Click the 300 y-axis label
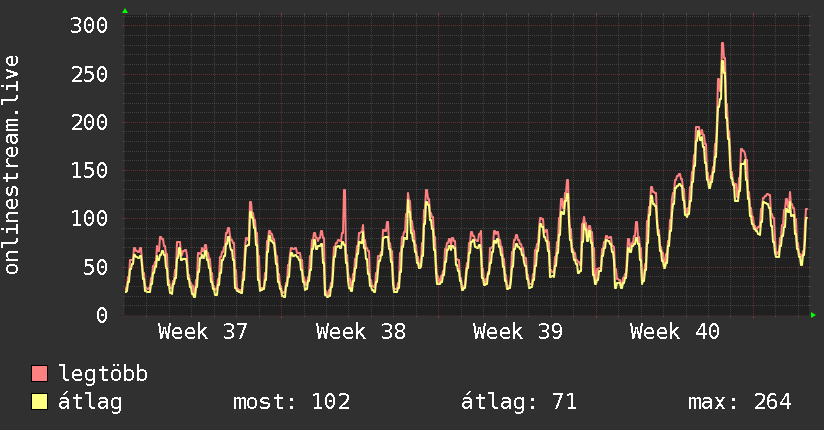This screenshot has width=824, height=430. point(89,25)
